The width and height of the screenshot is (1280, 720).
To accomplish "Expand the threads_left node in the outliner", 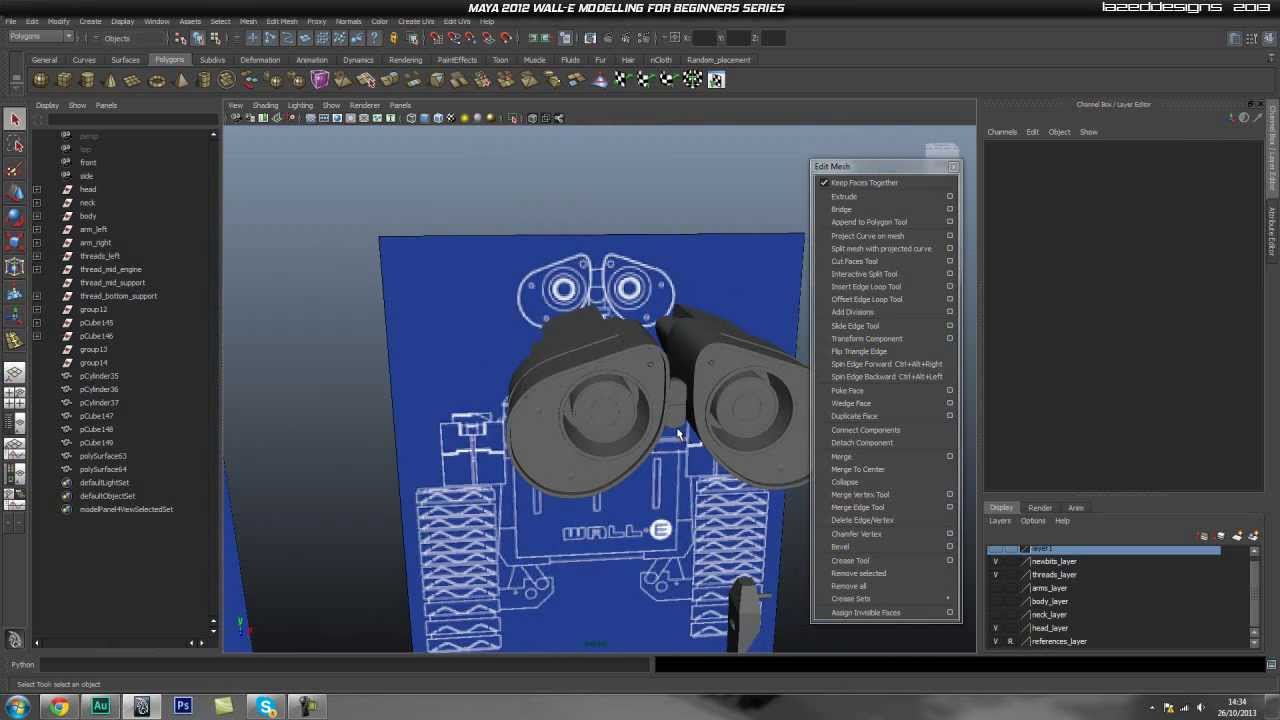I will (37, 256).
